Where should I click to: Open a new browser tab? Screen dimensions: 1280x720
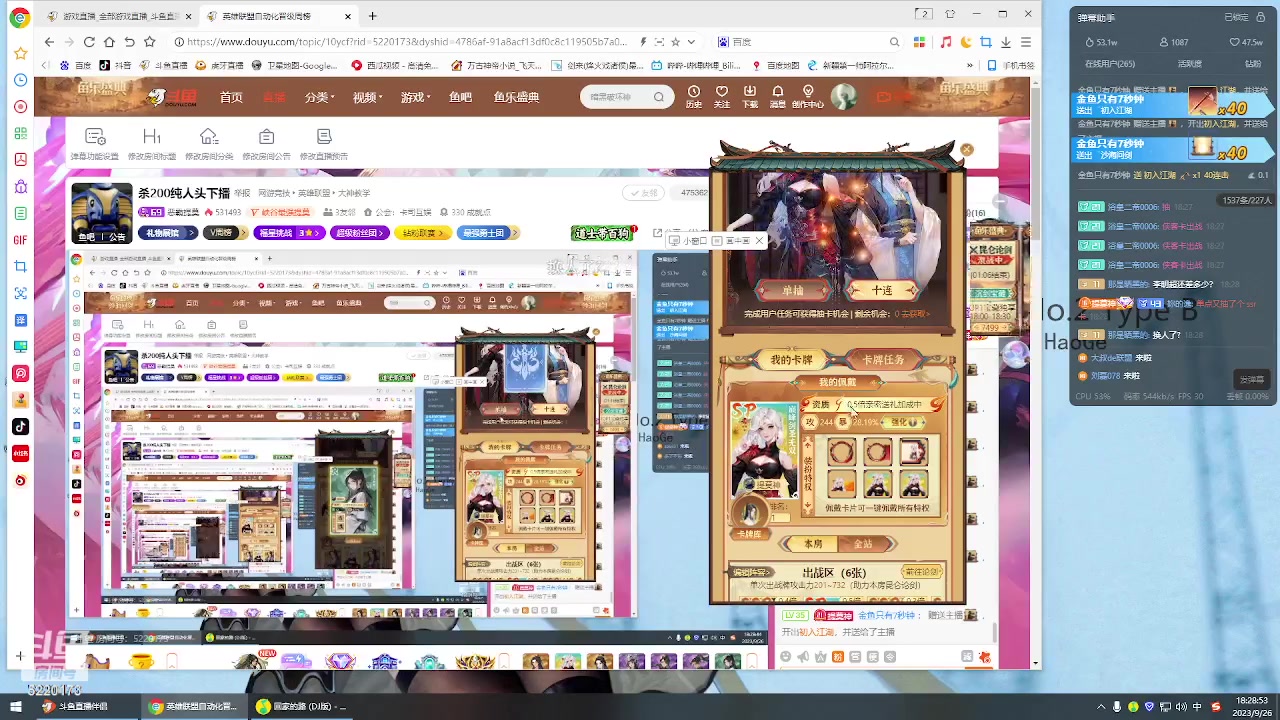372,16
